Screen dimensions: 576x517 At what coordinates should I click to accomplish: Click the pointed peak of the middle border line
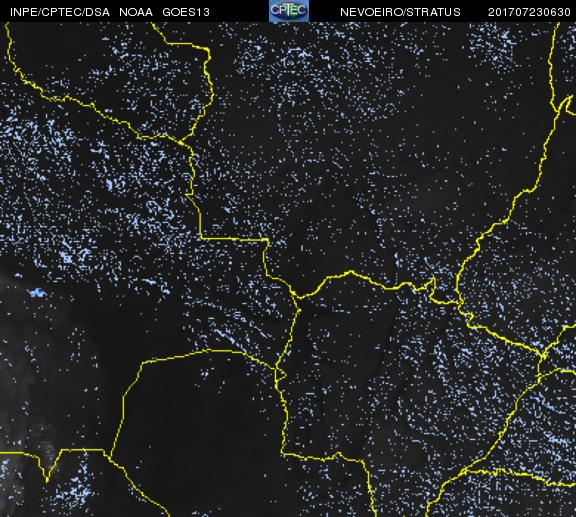(351, 272)
